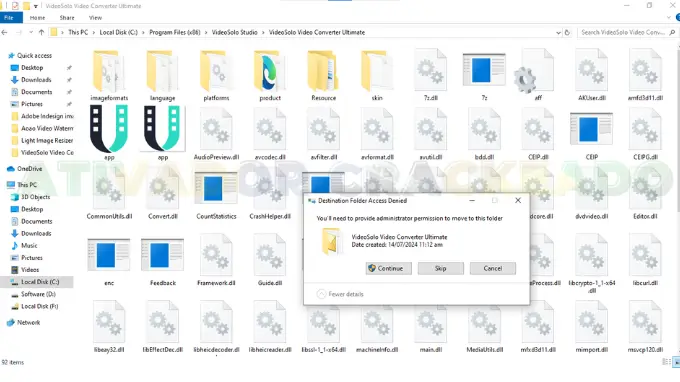Select the CountStatistics application

click(216, 195)
